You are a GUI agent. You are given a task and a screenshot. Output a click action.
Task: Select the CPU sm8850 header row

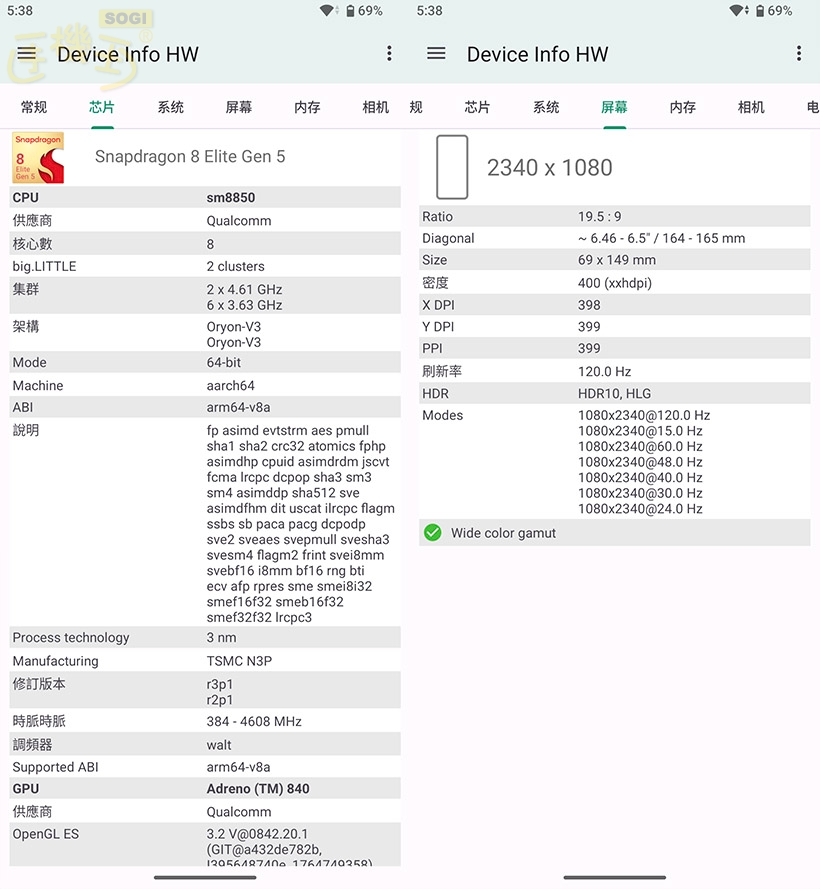pyautogui.click(x=205, y=197)
